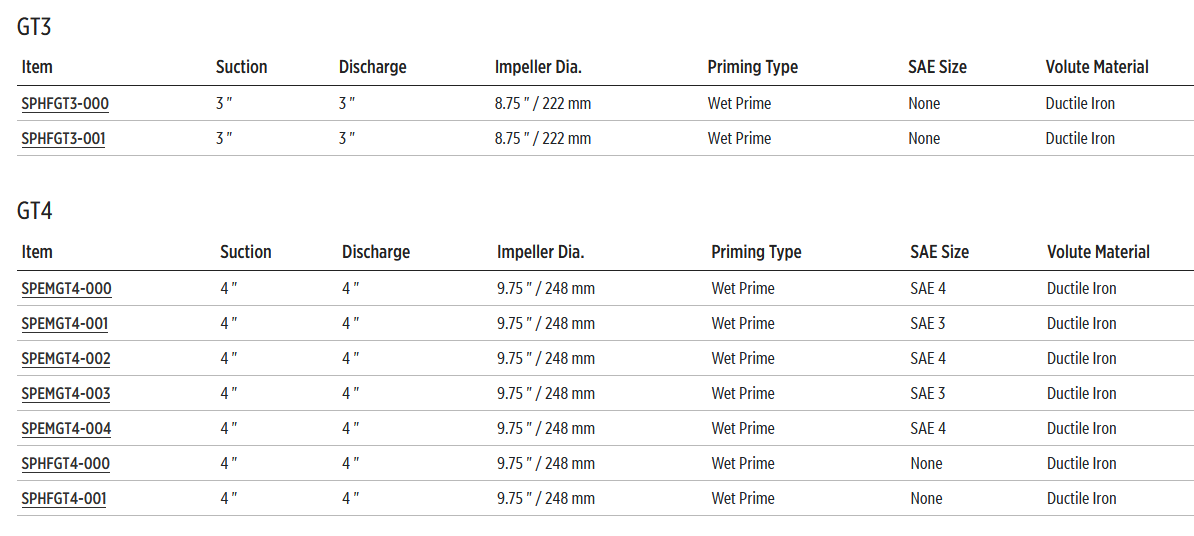
Task: Open the SPHFGT3-000 item link
Action: coord(65,104)
